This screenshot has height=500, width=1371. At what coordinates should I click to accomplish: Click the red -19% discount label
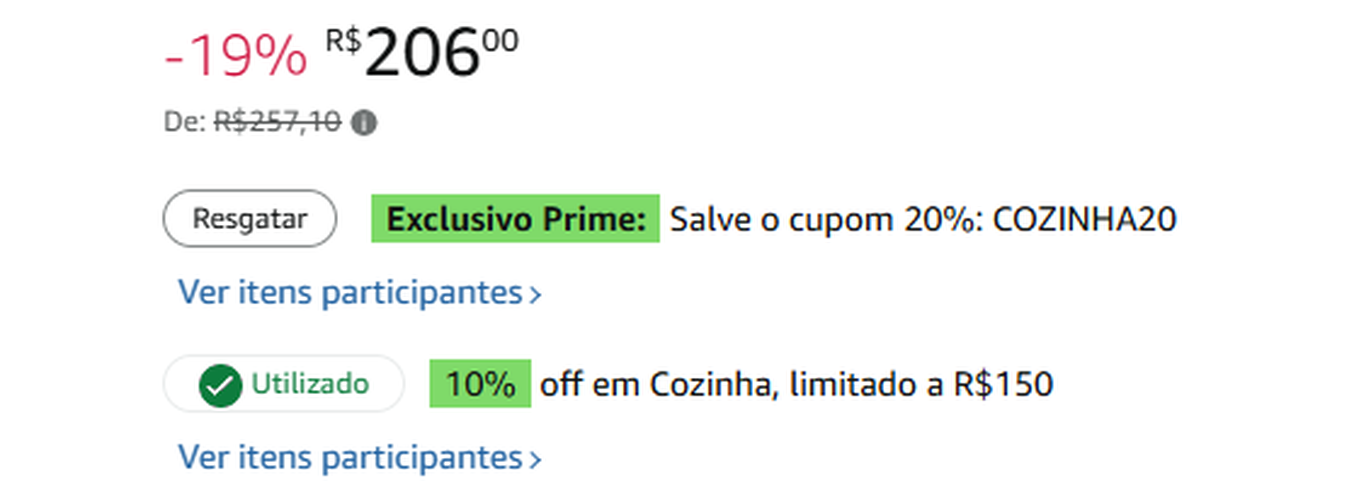(x=235, y=56)
